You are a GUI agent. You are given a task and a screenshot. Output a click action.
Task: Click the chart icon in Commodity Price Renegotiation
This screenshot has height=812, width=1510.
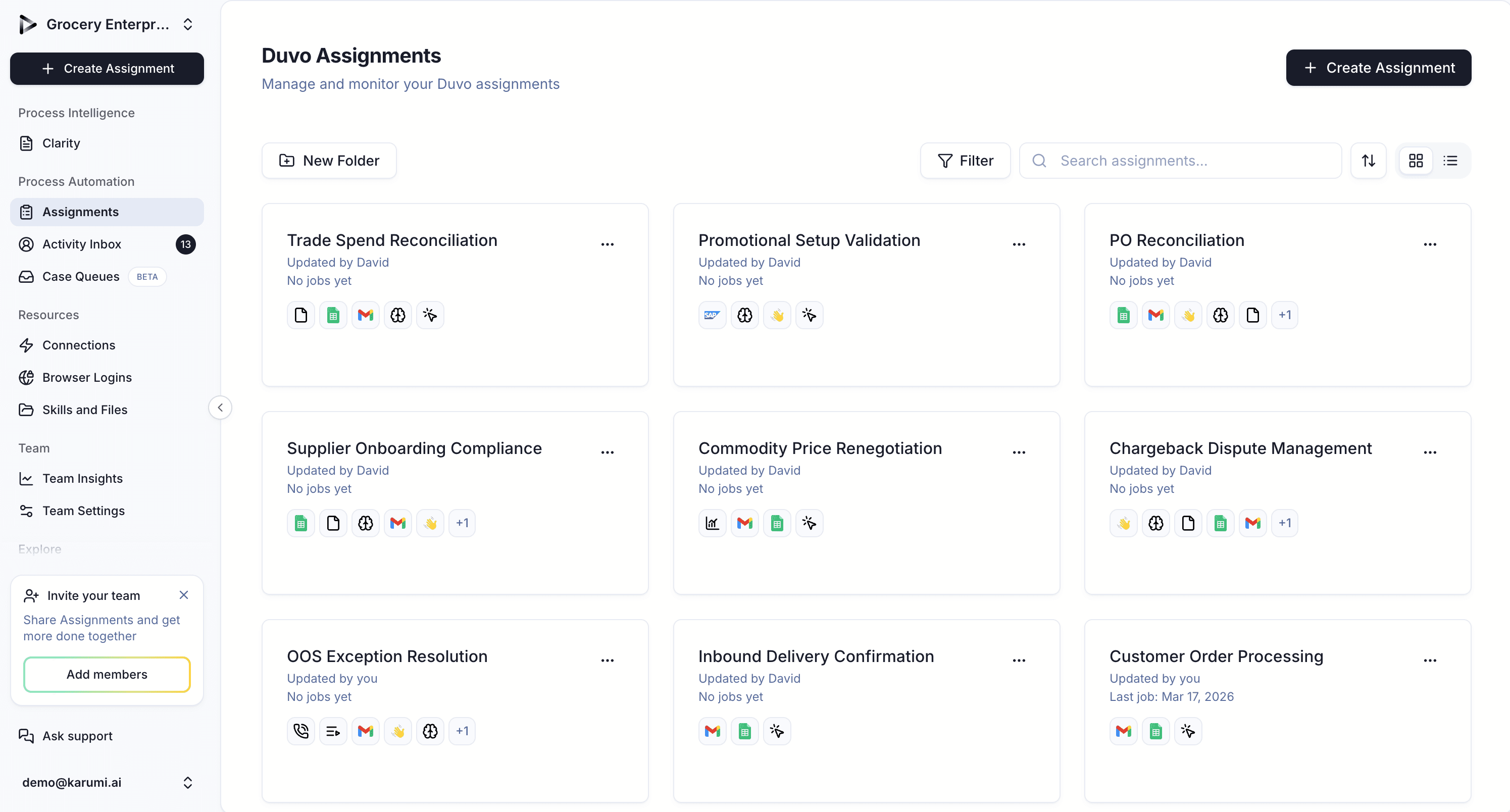(712, 523)
